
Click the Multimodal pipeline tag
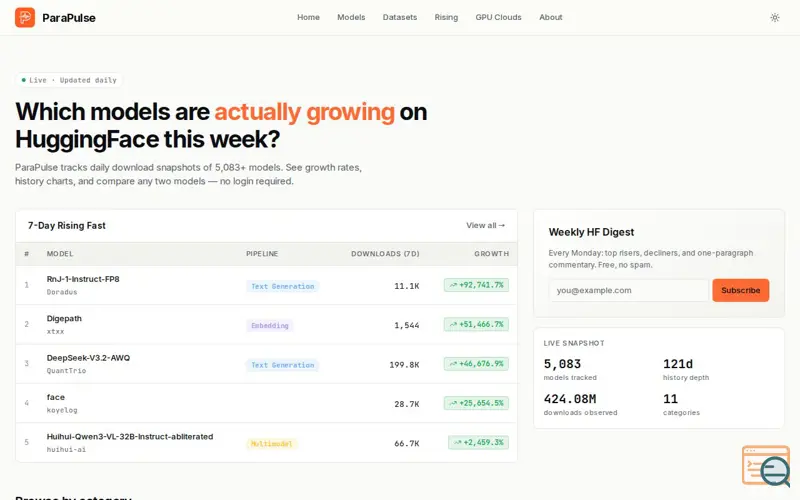271,444
